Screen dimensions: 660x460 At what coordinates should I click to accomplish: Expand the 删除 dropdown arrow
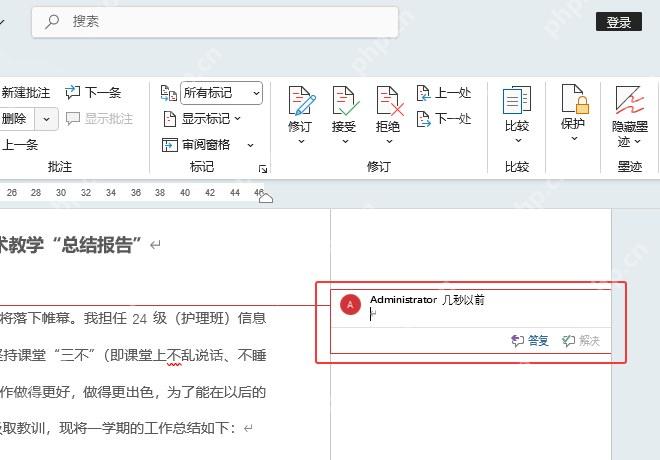click(46, 119)
